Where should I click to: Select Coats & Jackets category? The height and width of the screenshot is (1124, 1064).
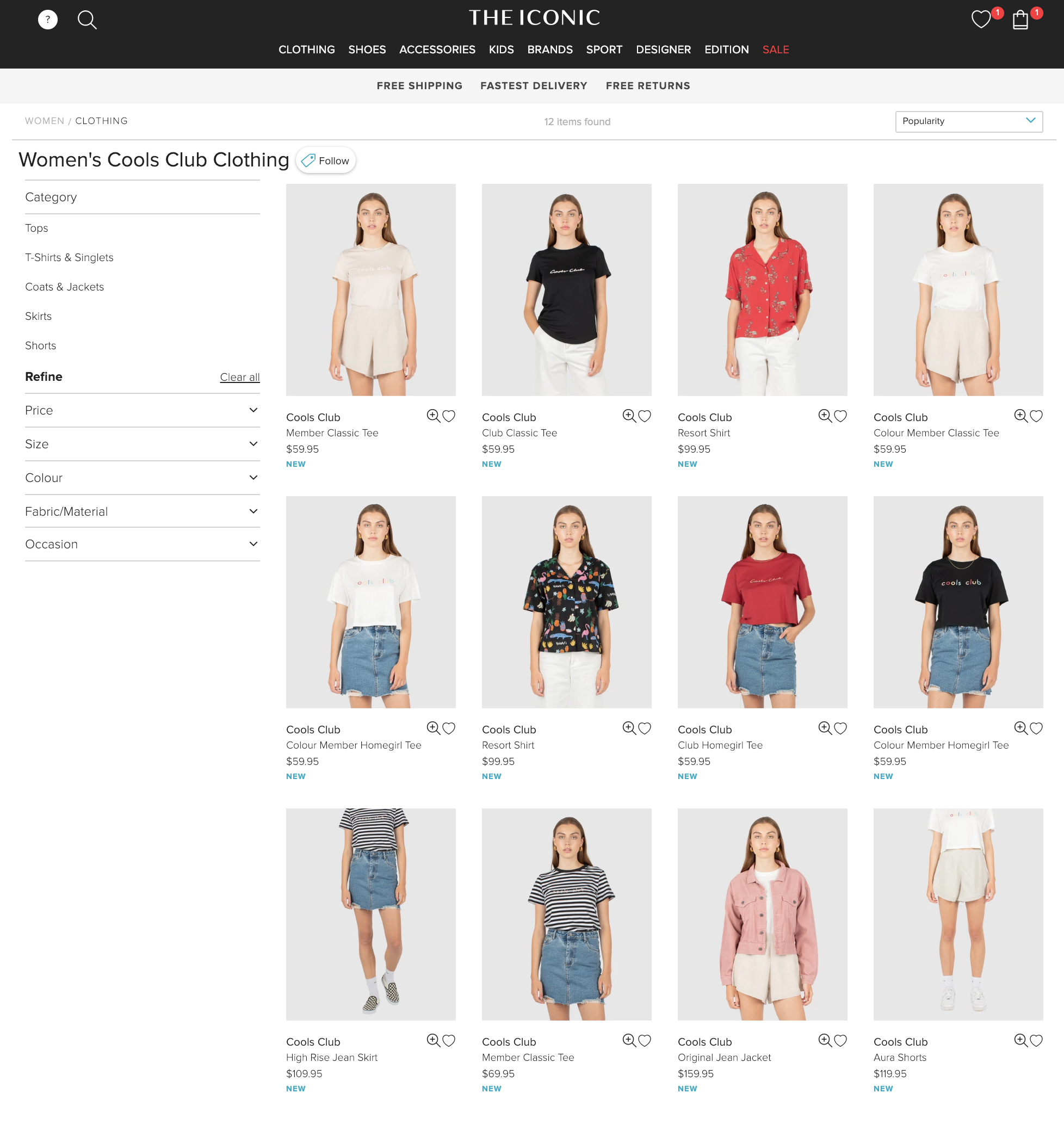pos(65,287)
